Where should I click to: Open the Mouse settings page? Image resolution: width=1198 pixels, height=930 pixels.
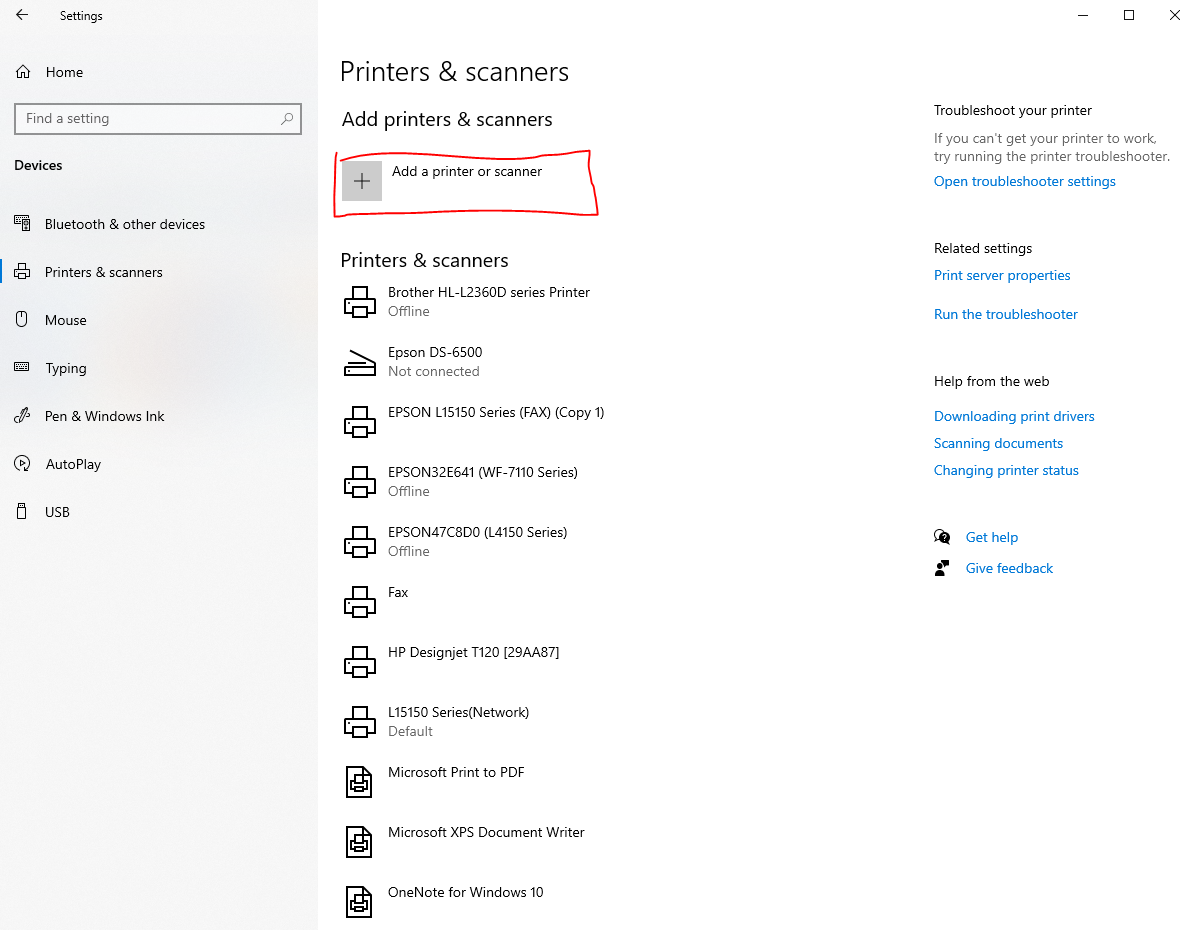coord(66,320)
